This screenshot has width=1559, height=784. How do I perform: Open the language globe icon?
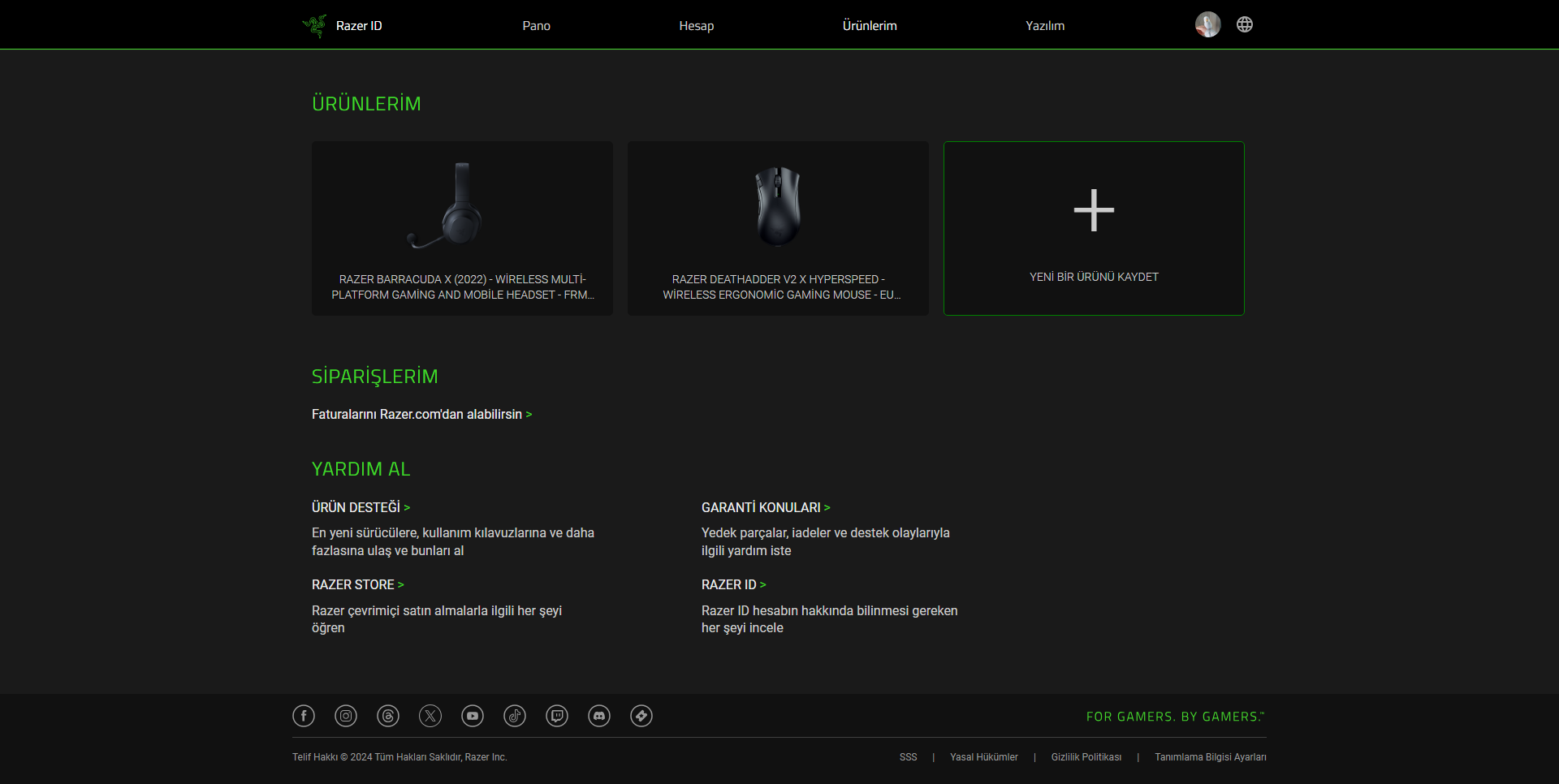tap(1245, 24)
